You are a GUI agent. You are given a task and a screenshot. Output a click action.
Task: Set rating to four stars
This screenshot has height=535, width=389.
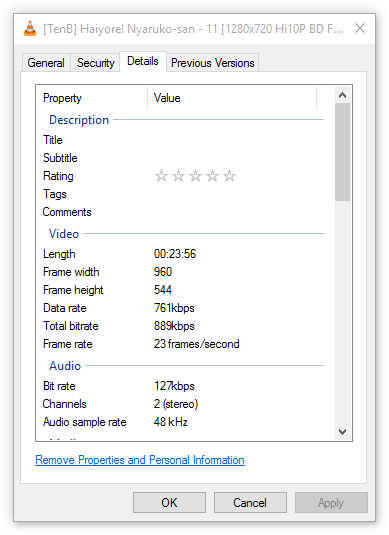pos(212,176)
